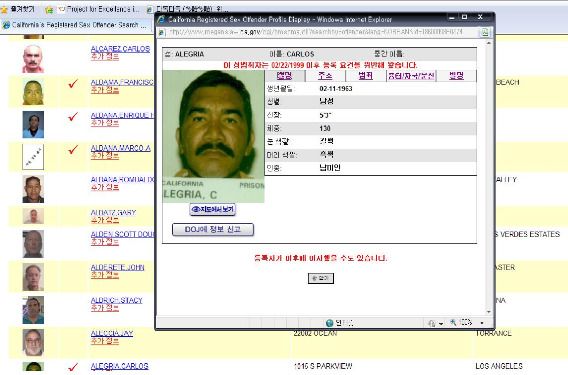
Task: Click the popup scrollbar down arrow
Action: point(489,312)
